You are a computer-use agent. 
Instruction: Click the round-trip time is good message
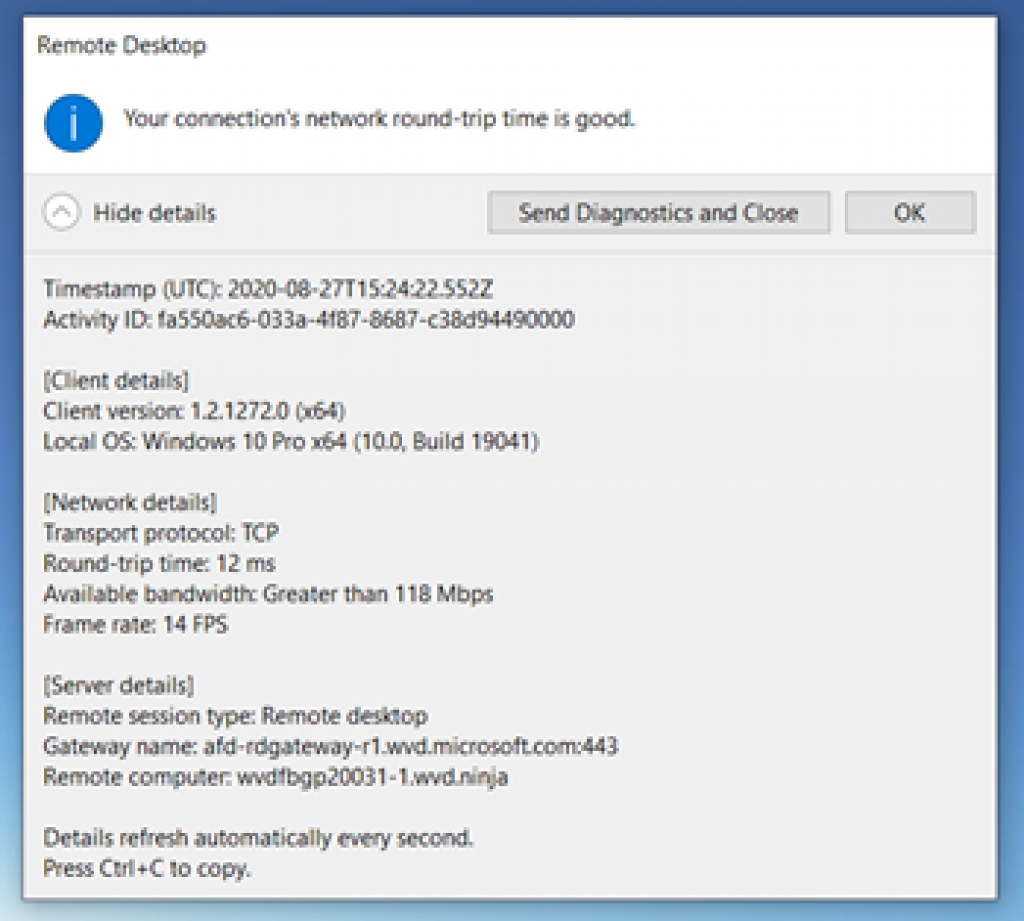pos(379,119)
